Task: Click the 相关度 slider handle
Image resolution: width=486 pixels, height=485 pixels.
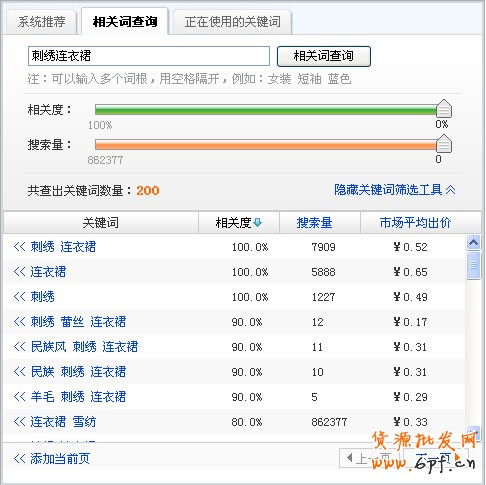Action: 444,109
